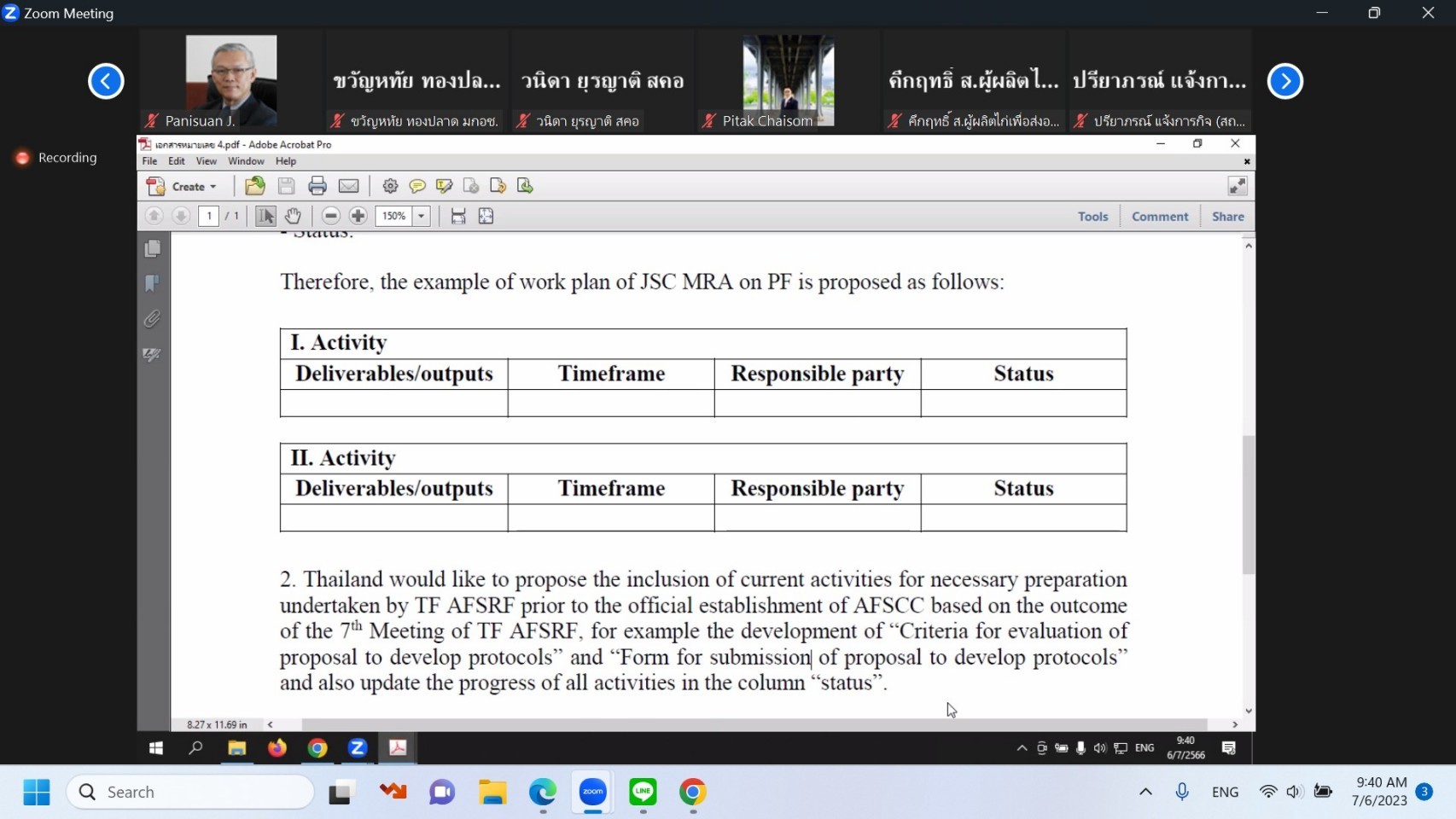Open the Signatures side panel

point(153,355)
